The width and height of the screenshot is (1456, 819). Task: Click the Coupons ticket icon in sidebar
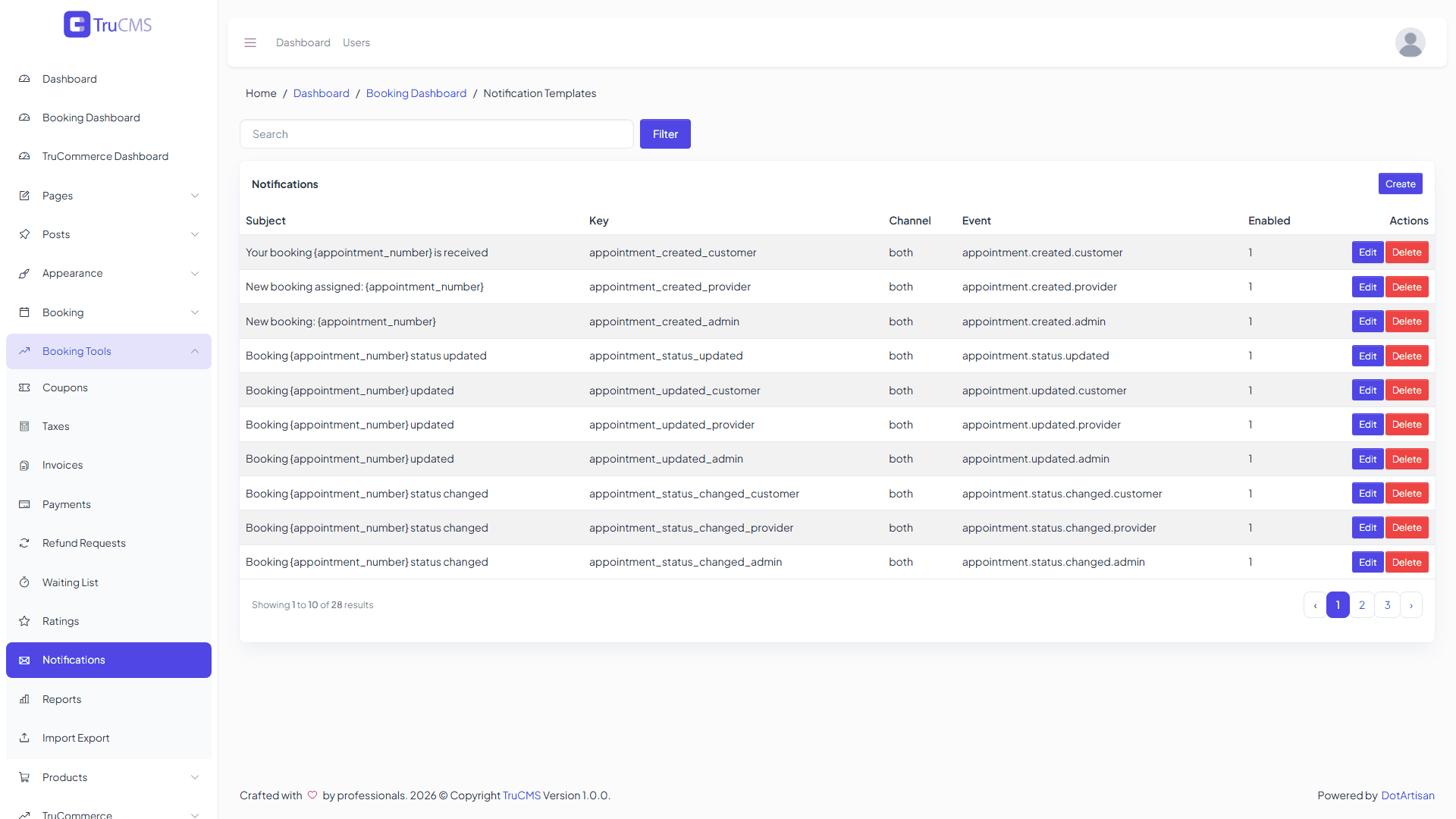tap(24, 388)
